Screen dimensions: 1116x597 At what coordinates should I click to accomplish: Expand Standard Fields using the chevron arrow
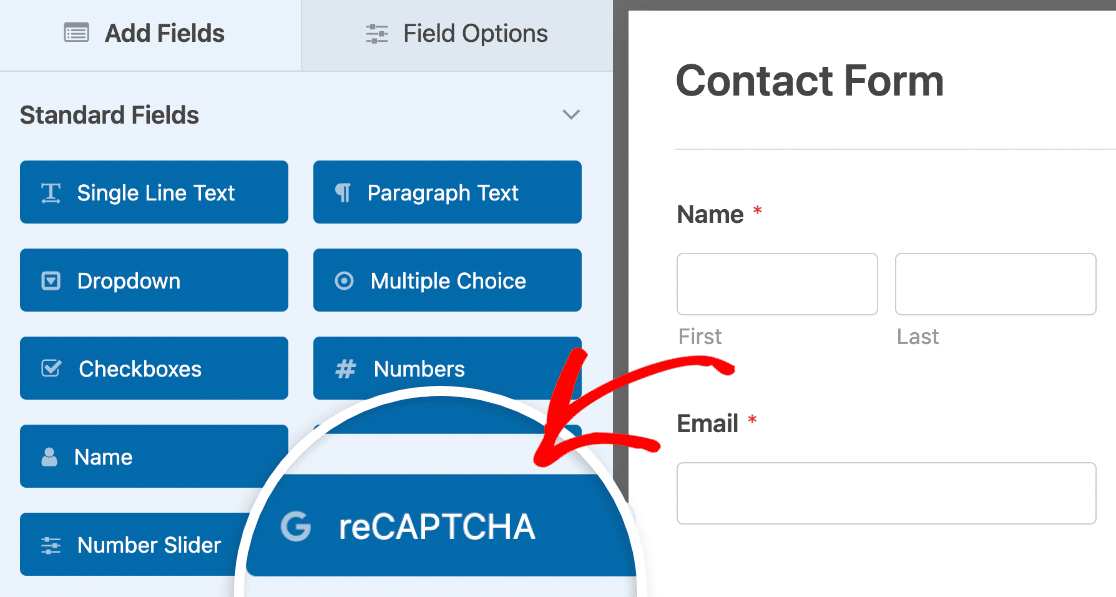571,114
